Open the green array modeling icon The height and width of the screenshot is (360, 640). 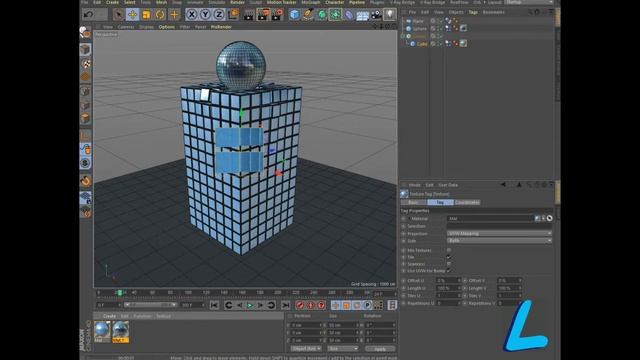[x=336, y=15]
